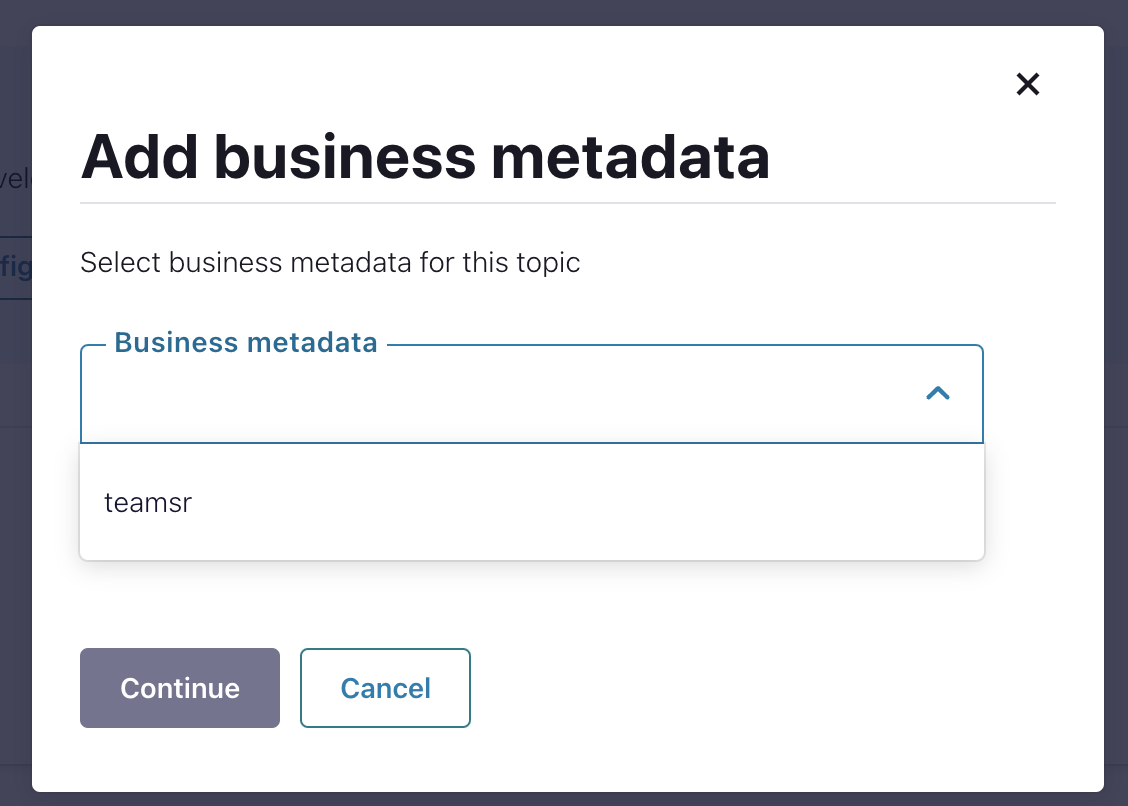The width and height of the screenshot is (1128, 806).
Task: Collapse the Business metadata dropdown chevron
Action: (937, 394)
